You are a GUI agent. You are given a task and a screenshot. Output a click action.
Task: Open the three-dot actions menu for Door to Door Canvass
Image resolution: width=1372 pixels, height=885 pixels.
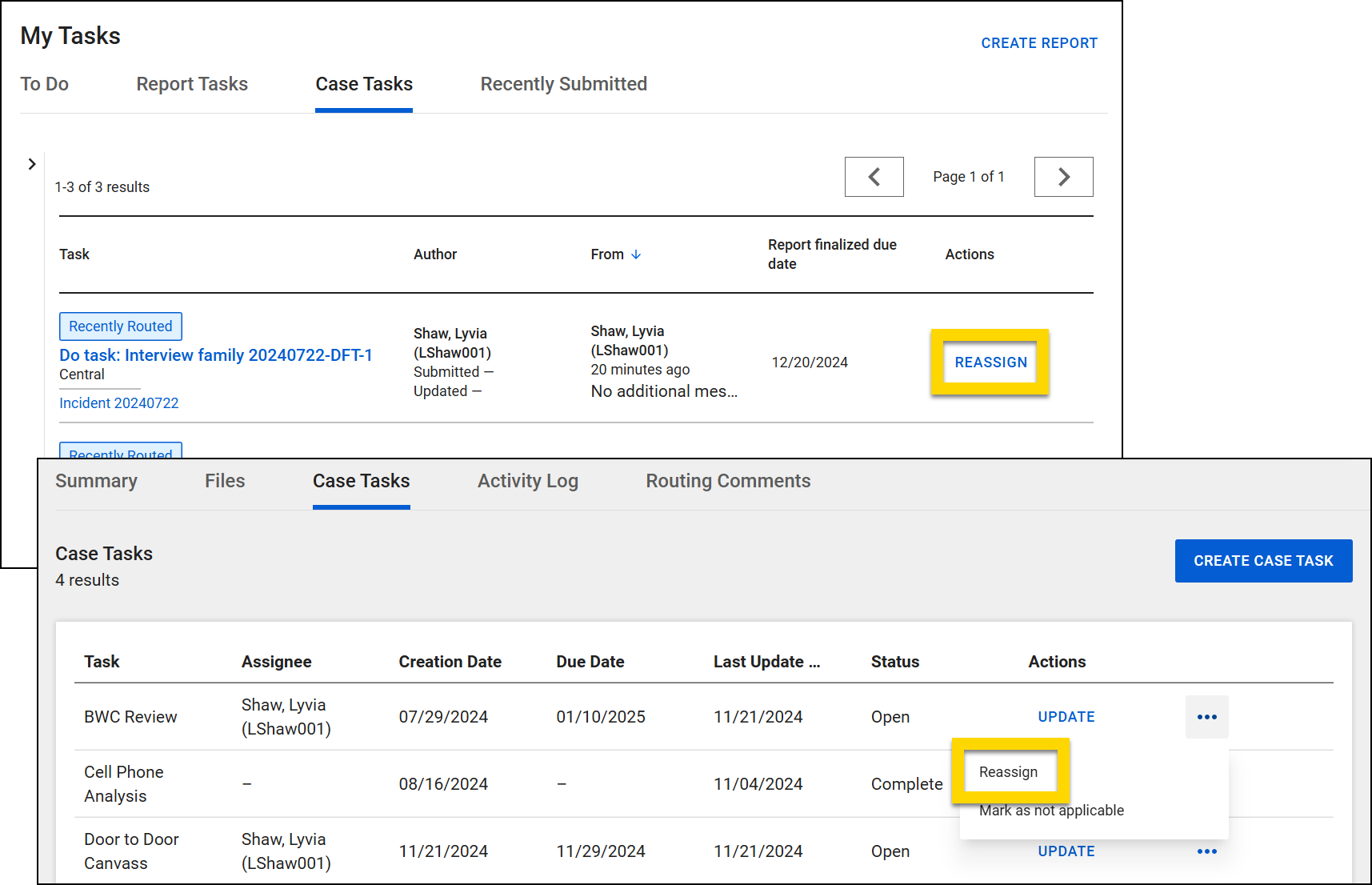pos(1206,851)
